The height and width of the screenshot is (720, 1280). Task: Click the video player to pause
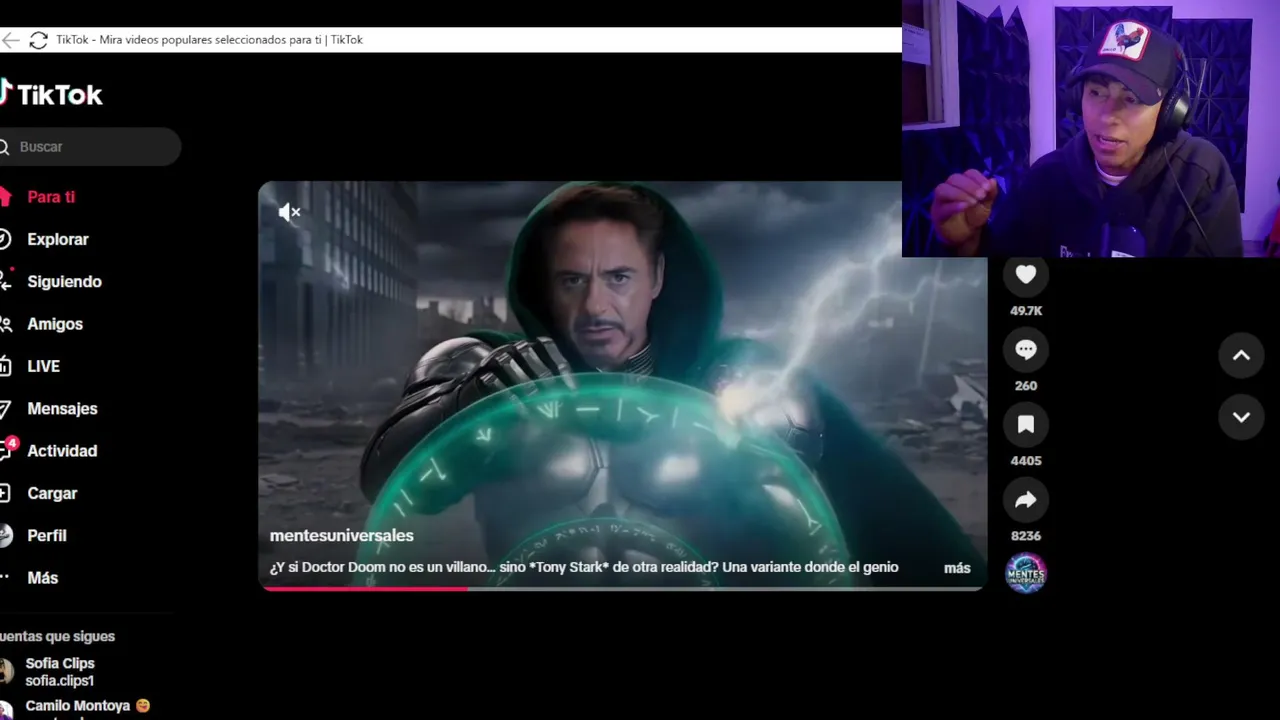tap(622, 385)
